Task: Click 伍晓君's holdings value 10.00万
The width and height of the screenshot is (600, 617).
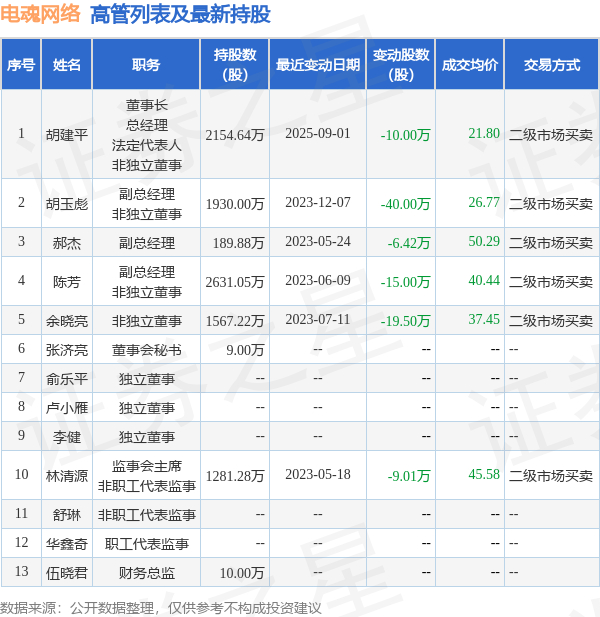Action: point(242,573)
